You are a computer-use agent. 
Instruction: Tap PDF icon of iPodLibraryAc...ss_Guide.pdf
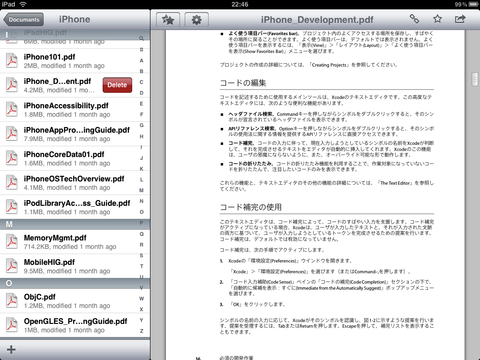coord(12,207)
